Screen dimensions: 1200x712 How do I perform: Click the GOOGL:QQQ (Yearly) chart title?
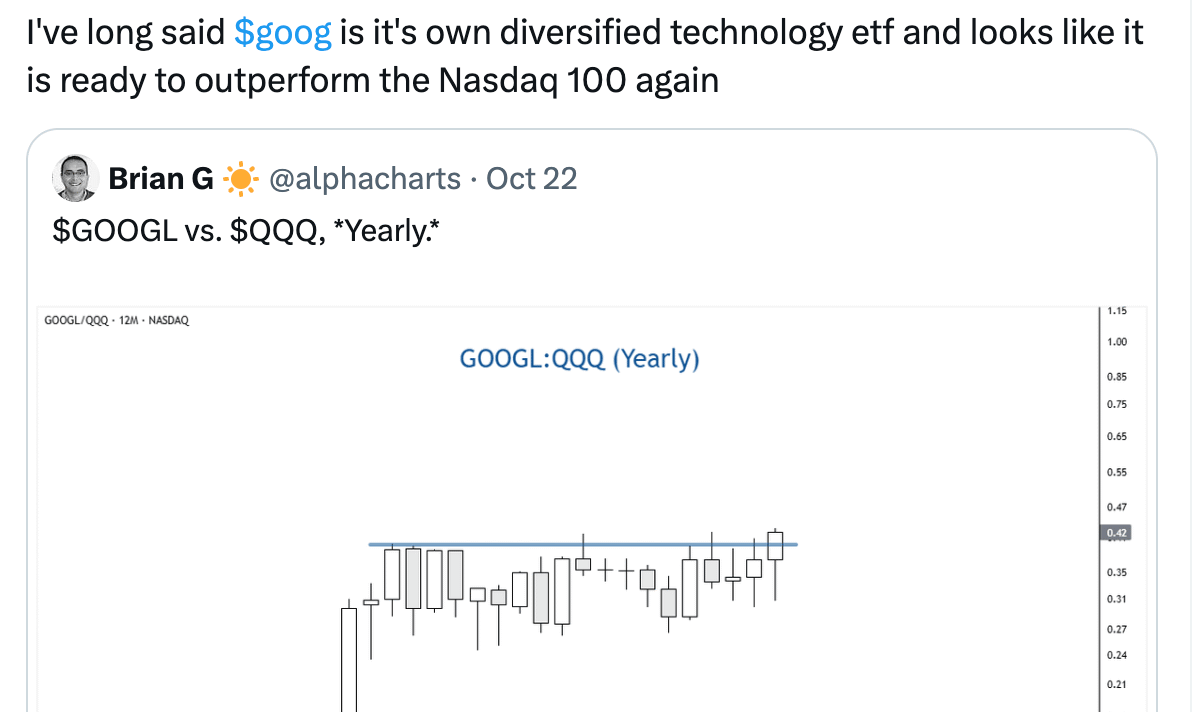(579, 359)
